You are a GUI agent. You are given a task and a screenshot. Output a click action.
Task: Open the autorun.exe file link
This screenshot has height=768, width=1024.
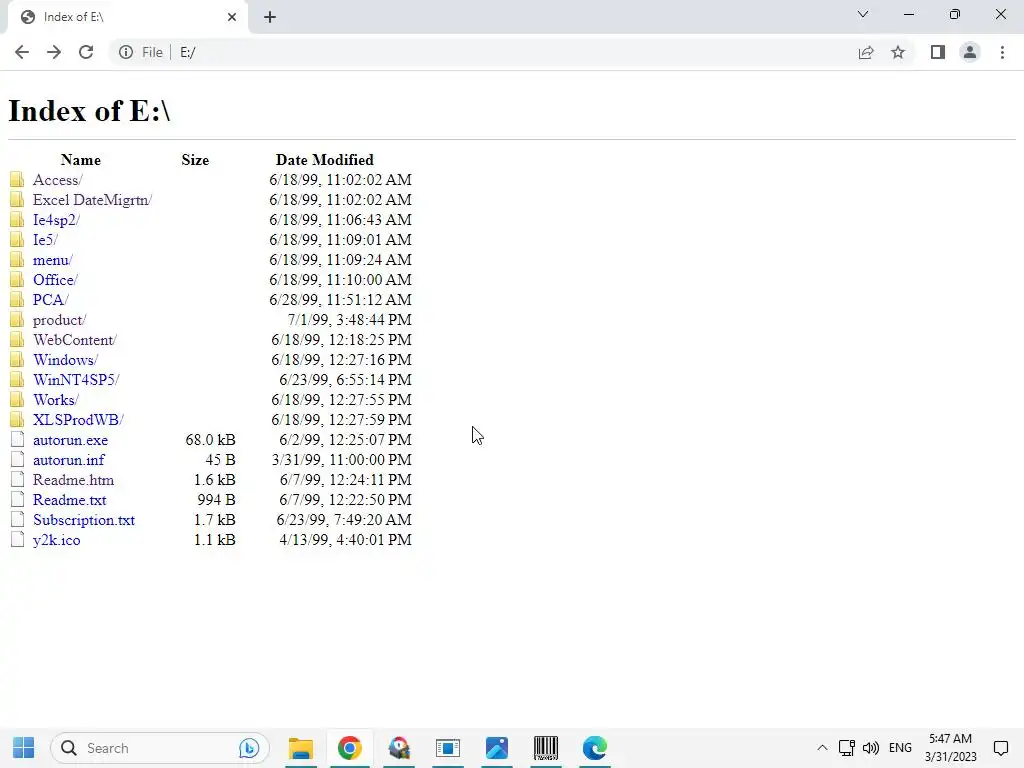tap(71, 440)
